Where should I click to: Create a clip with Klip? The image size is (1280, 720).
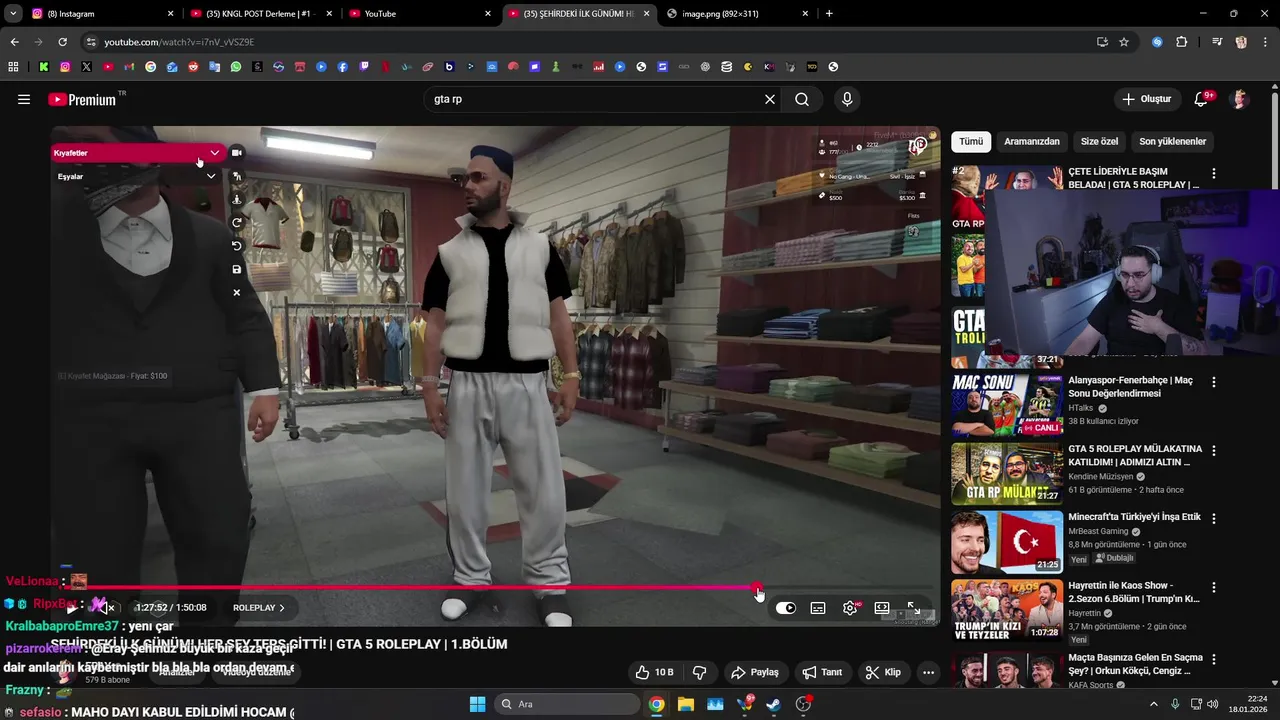coord(884,672)
